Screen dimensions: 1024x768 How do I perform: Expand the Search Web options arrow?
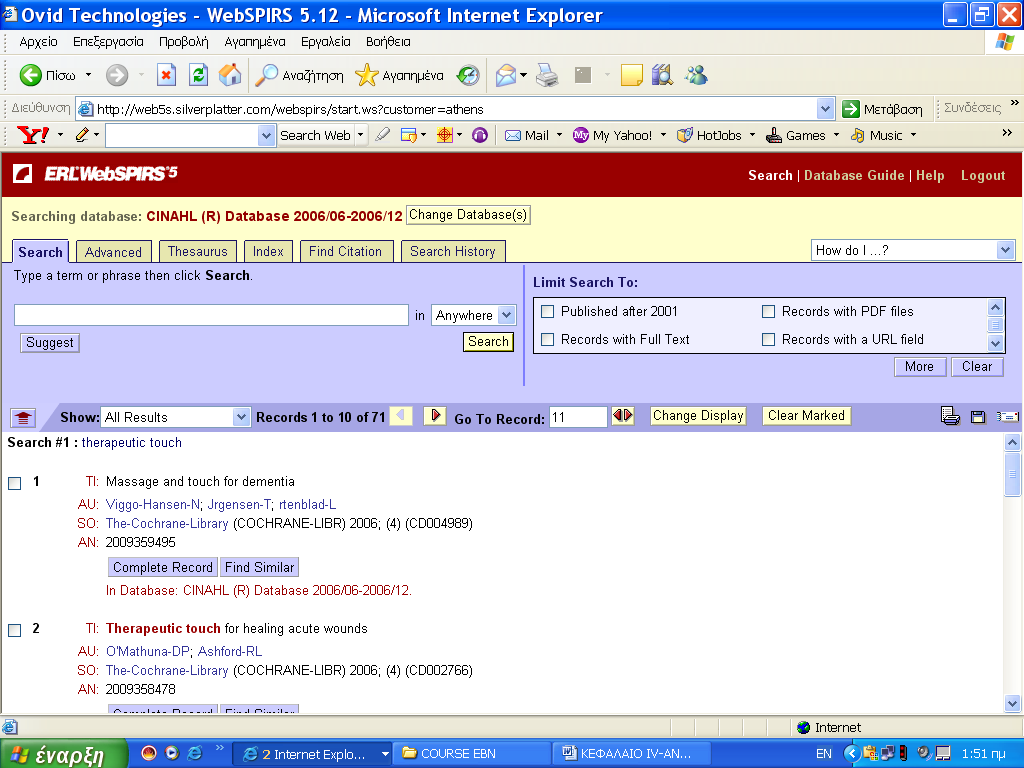(x=360, y=135)
